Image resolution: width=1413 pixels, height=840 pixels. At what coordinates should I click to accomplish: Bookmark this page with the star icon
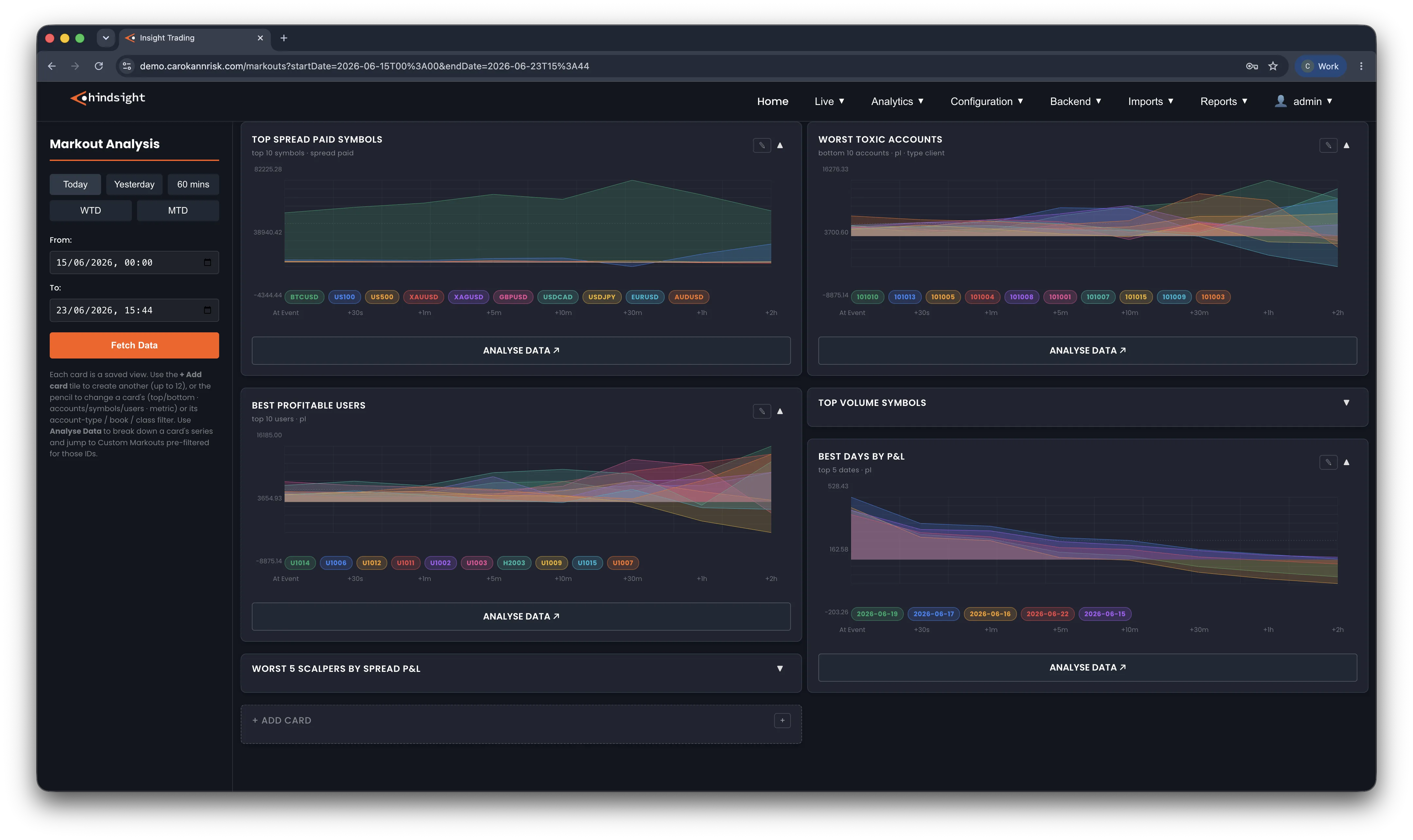[1273, 66]
